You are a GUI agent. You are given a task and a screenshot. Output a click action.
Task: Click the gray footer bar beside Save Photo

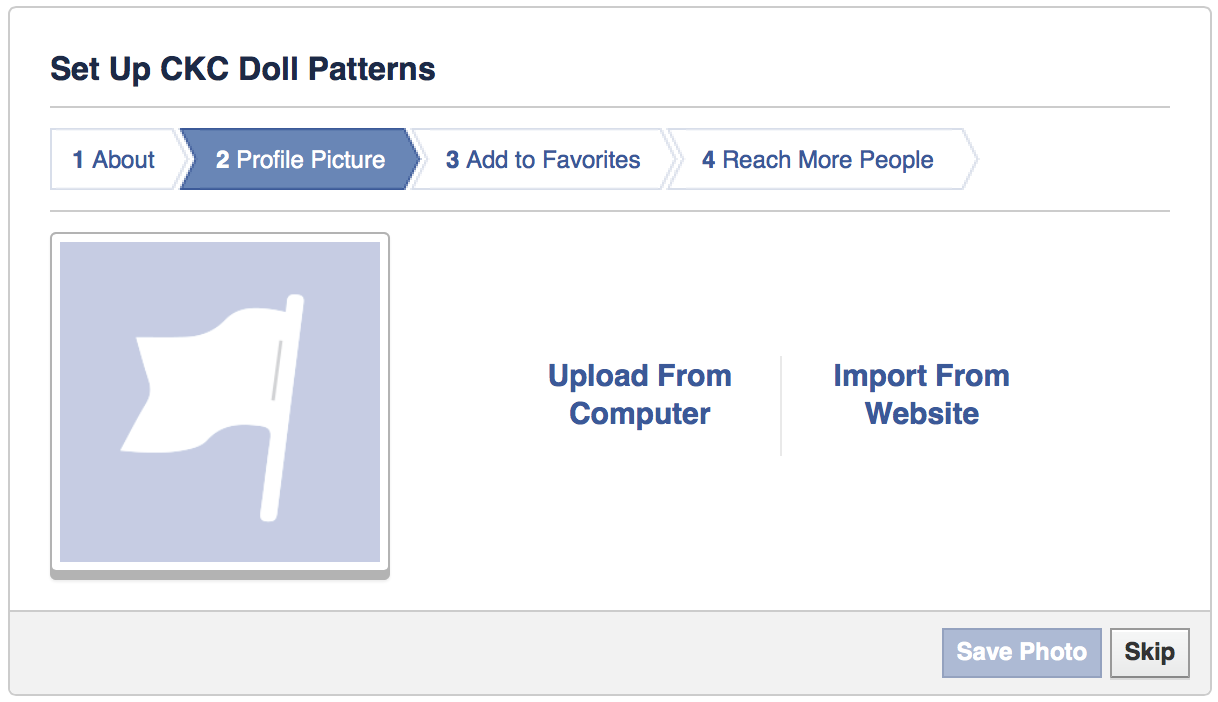tap(475, 652)
